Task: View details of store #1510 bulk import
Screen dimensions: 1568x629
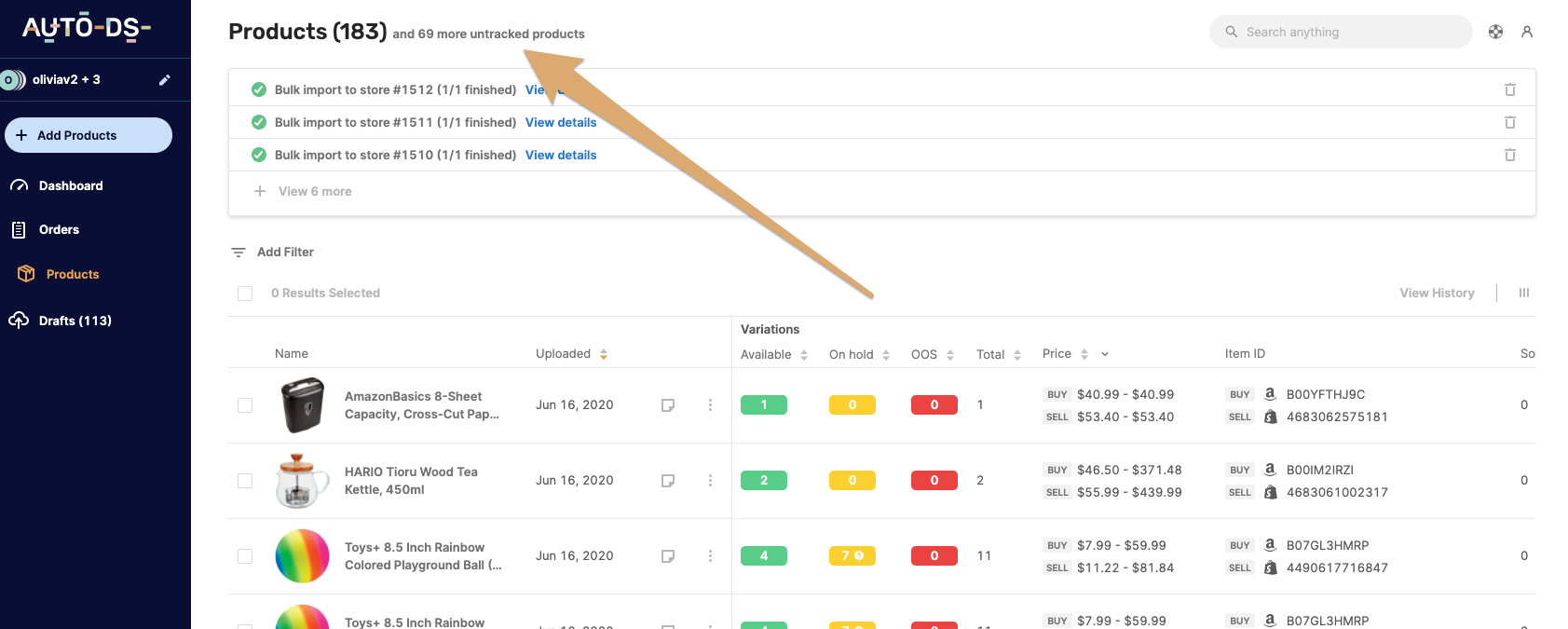Action: click(x=561, y=155)
